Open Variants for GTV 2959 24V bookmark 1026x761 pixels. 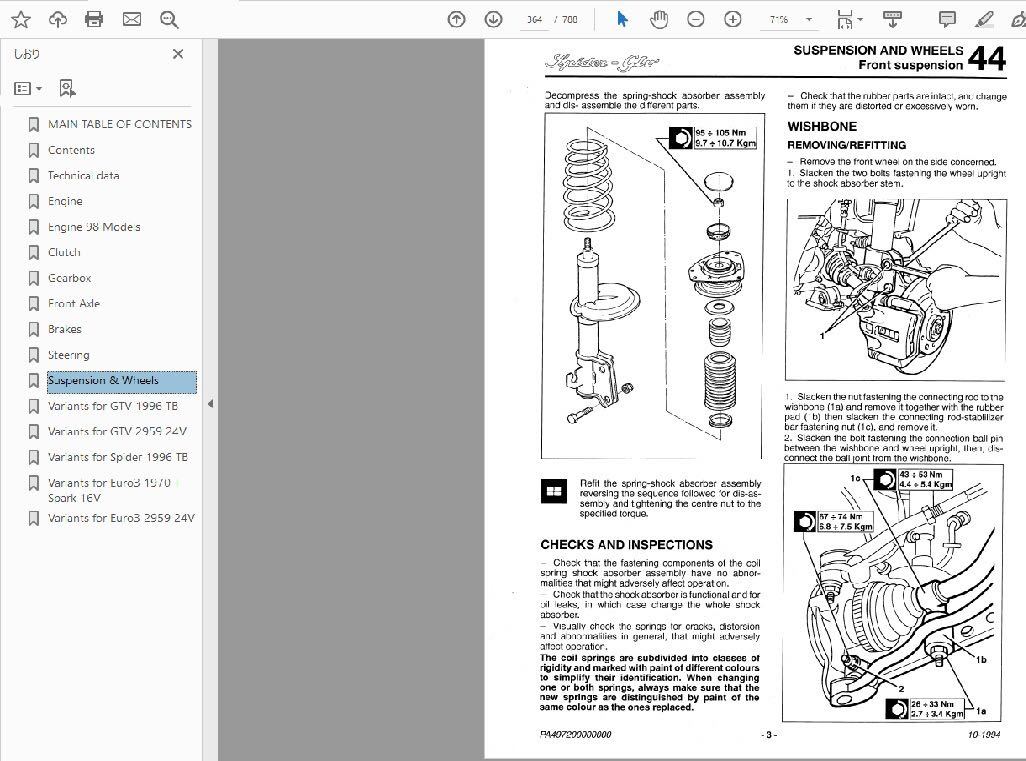117,432
